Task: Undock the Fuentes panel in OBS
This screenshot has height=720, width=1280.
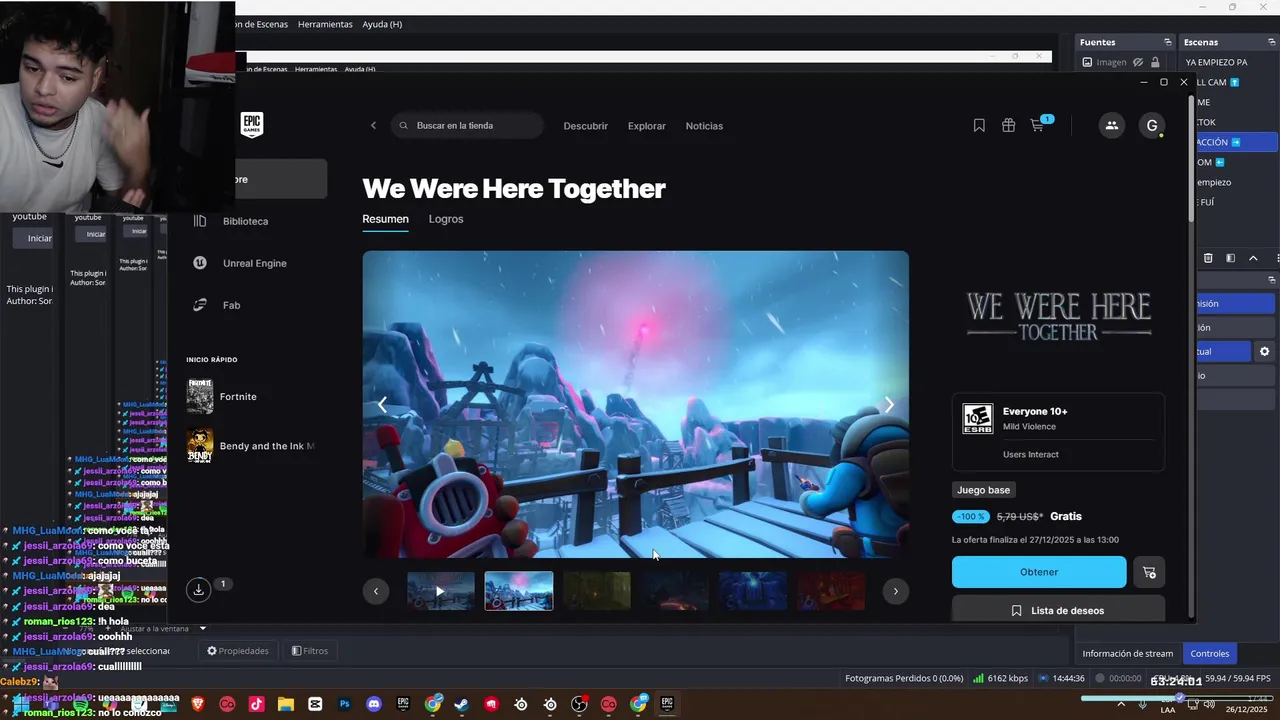Action: point(1167,42)
